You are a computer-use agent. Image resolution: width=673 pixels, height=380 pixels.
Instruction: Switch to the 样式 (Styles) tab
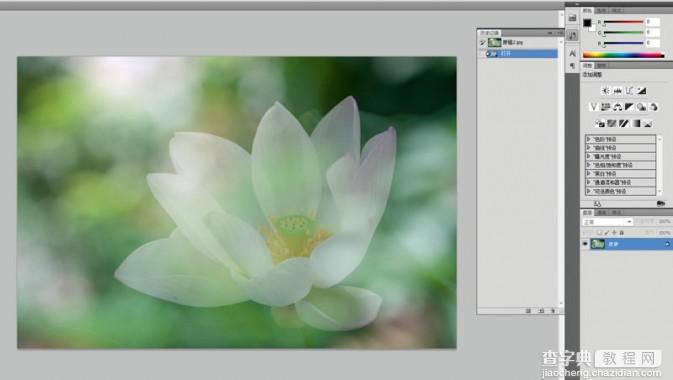click(616, 10)
